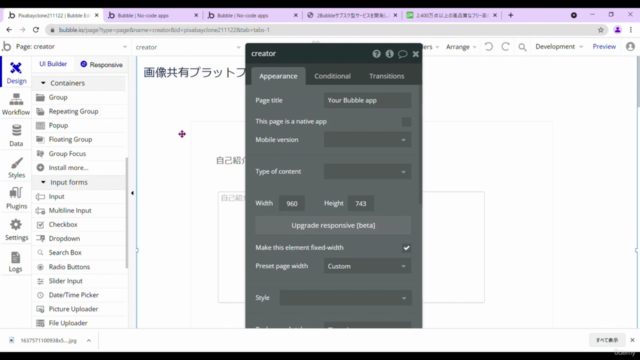
Task: Open the Styles section
Action: click(x=16, y=167)
